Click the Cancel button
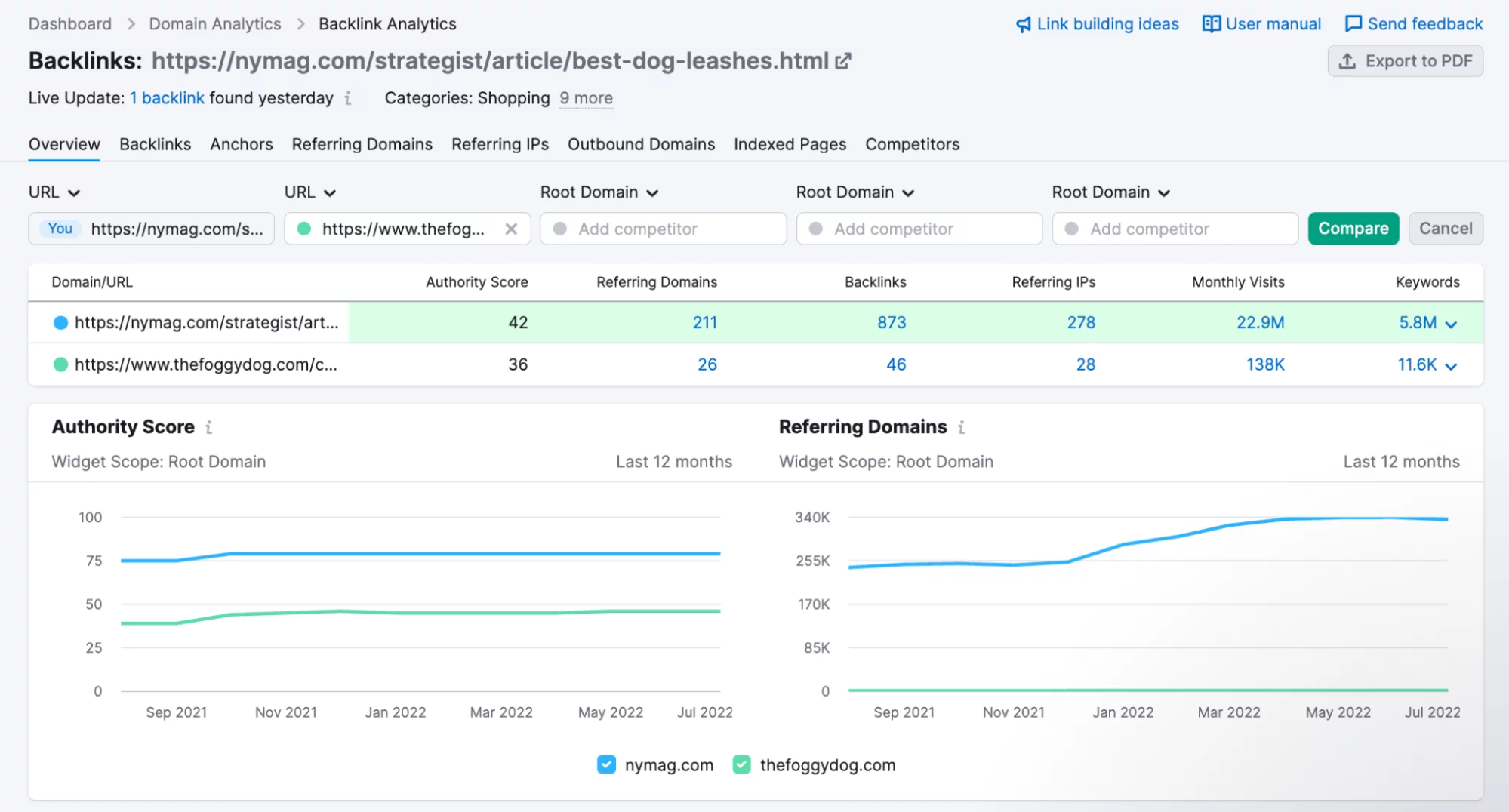1509x812 pixels. point(1446,229)
